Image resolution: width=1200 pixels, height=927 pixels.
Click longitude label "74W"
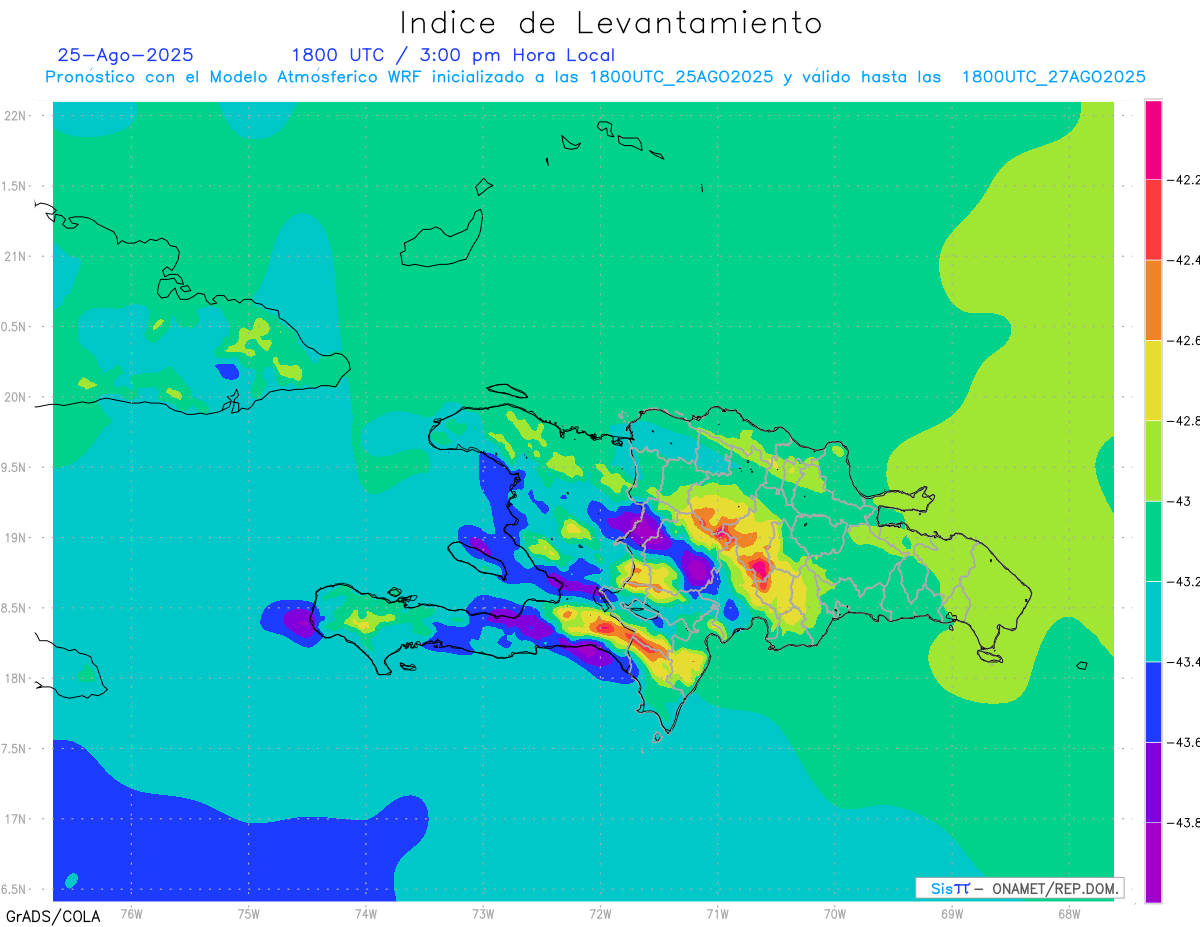tap(366, 913)
